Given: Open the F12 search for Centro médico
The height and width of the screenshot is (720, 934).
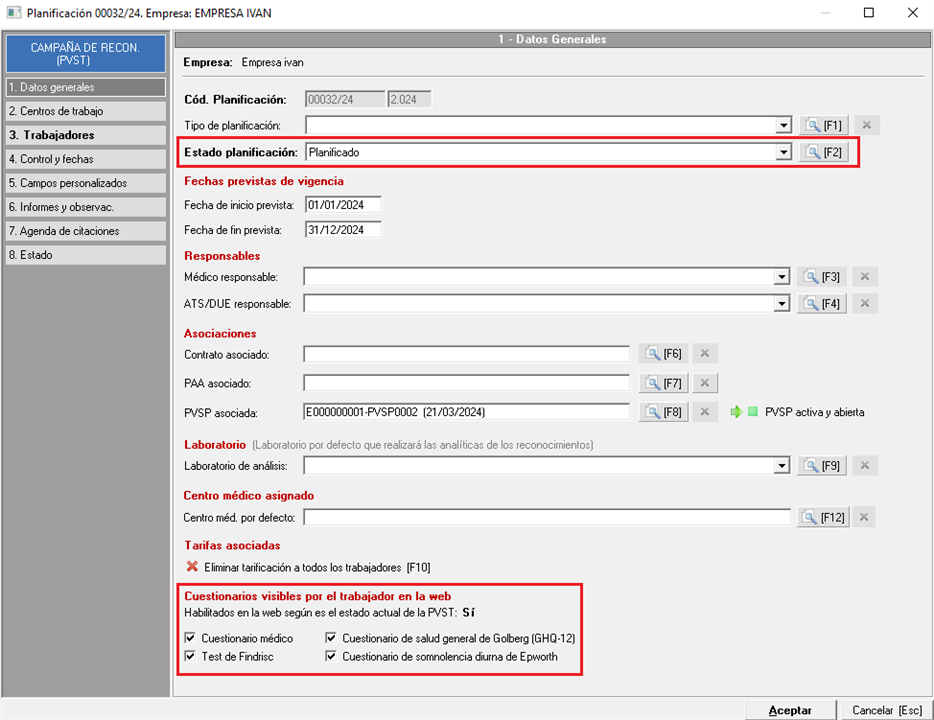Looking at the screenshot, I should tap(824, 517).
